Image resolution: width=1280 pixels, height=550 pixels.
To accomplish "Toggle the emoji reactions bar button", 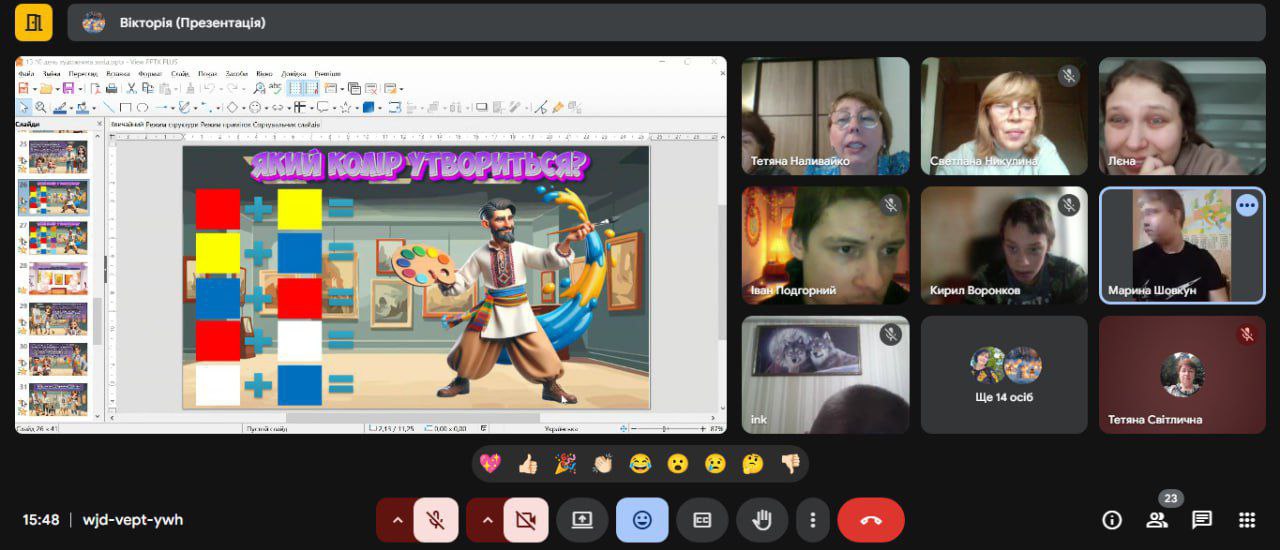I will coord(642,520).
